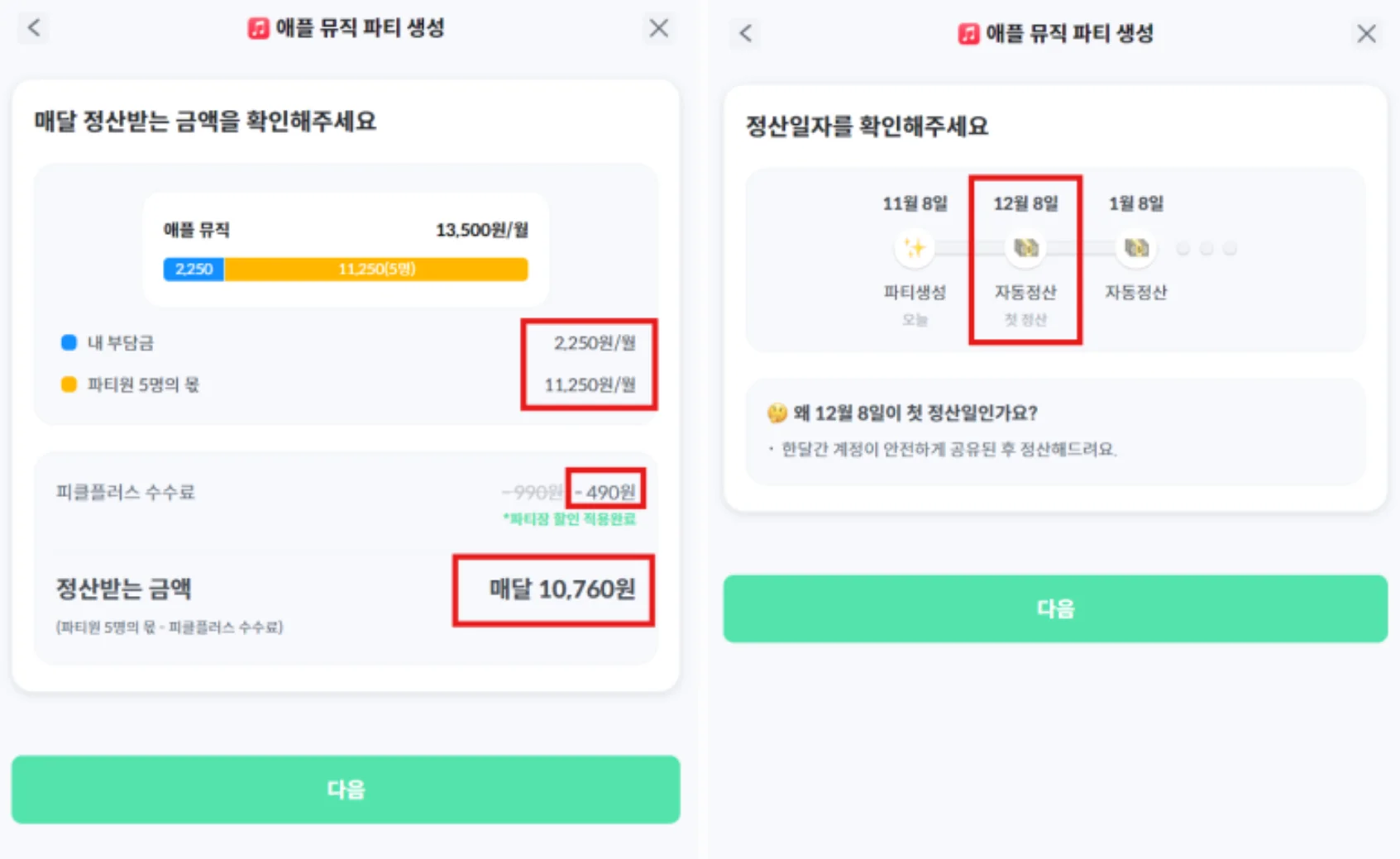Click the back arrow on the left panel
This screenshot has height=859, width=1400.
(34, 27)
